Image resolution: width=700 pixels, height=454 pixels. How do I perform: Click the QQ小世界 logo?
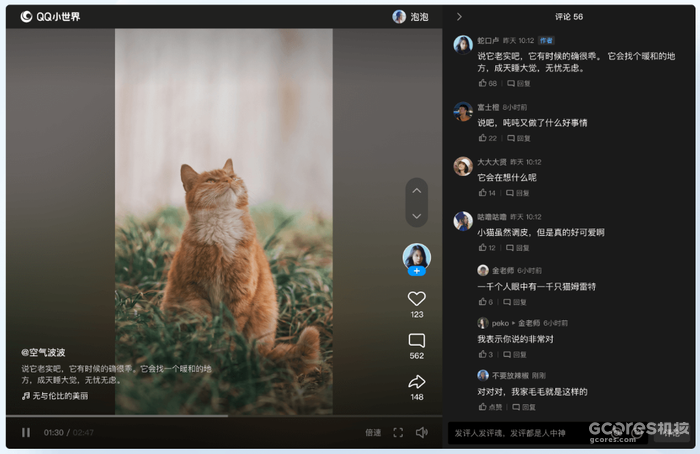[x=50, y=17]
